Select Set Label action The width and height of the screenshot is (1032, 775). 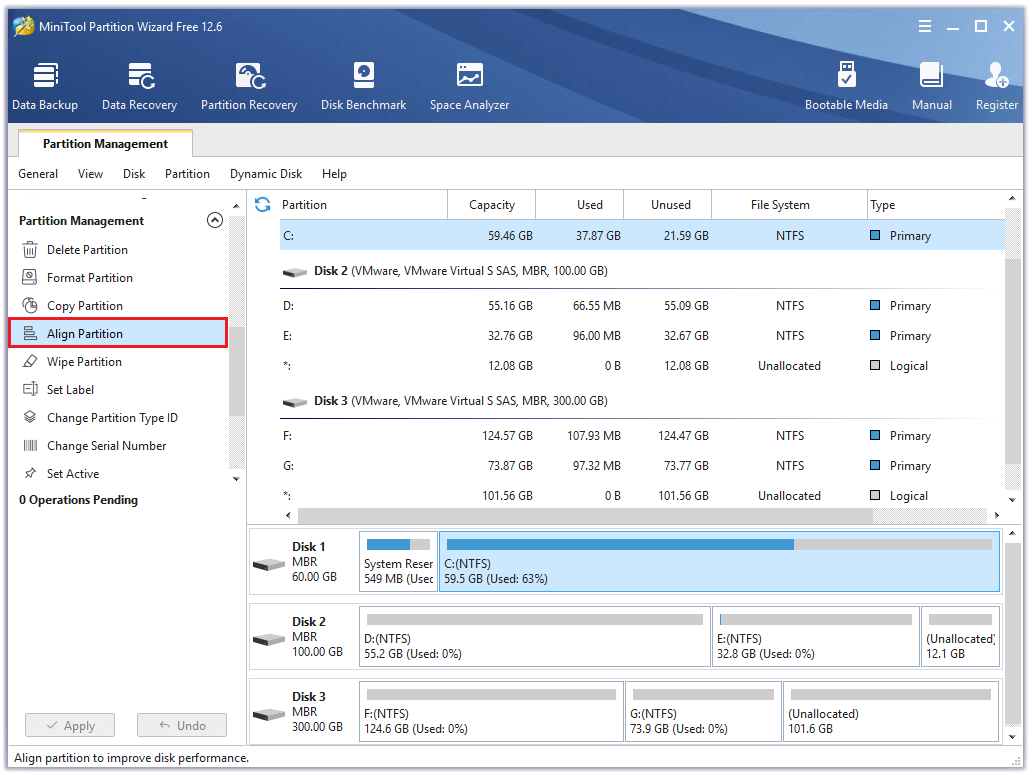[x=70, y=389]
